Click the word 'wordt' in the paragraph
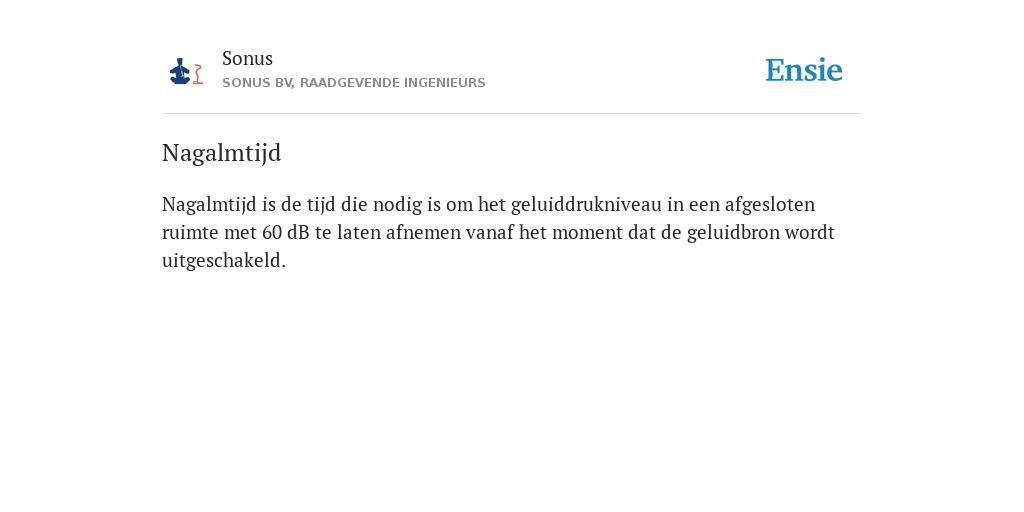 click(x=810, y=232)
